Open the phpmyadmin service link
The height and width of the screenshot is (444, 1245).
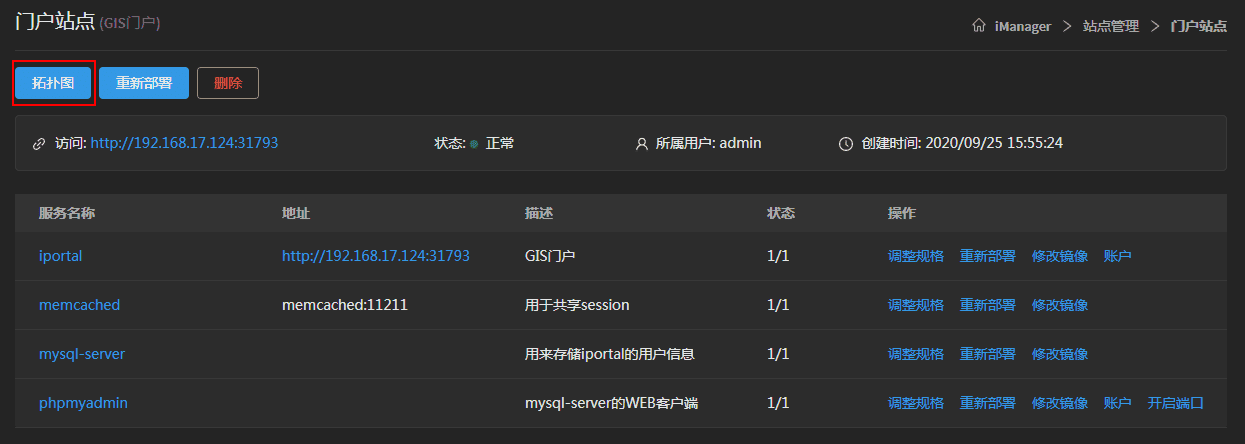tap(83, 403)
